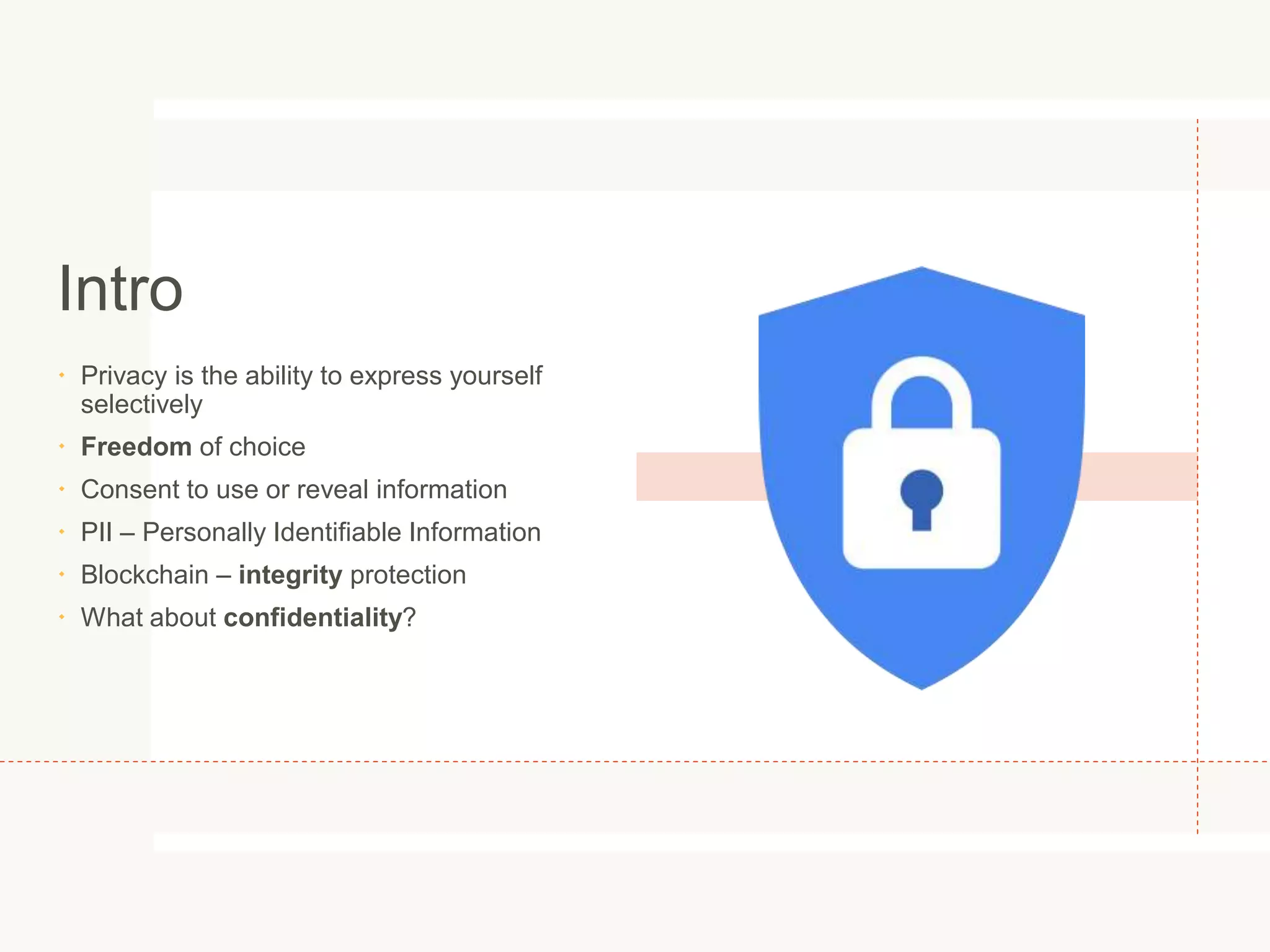The height and width of the screenshot is (952, 1270).
Task: Click the Consent to use bullet line
Action: click(x=294, y=490)
